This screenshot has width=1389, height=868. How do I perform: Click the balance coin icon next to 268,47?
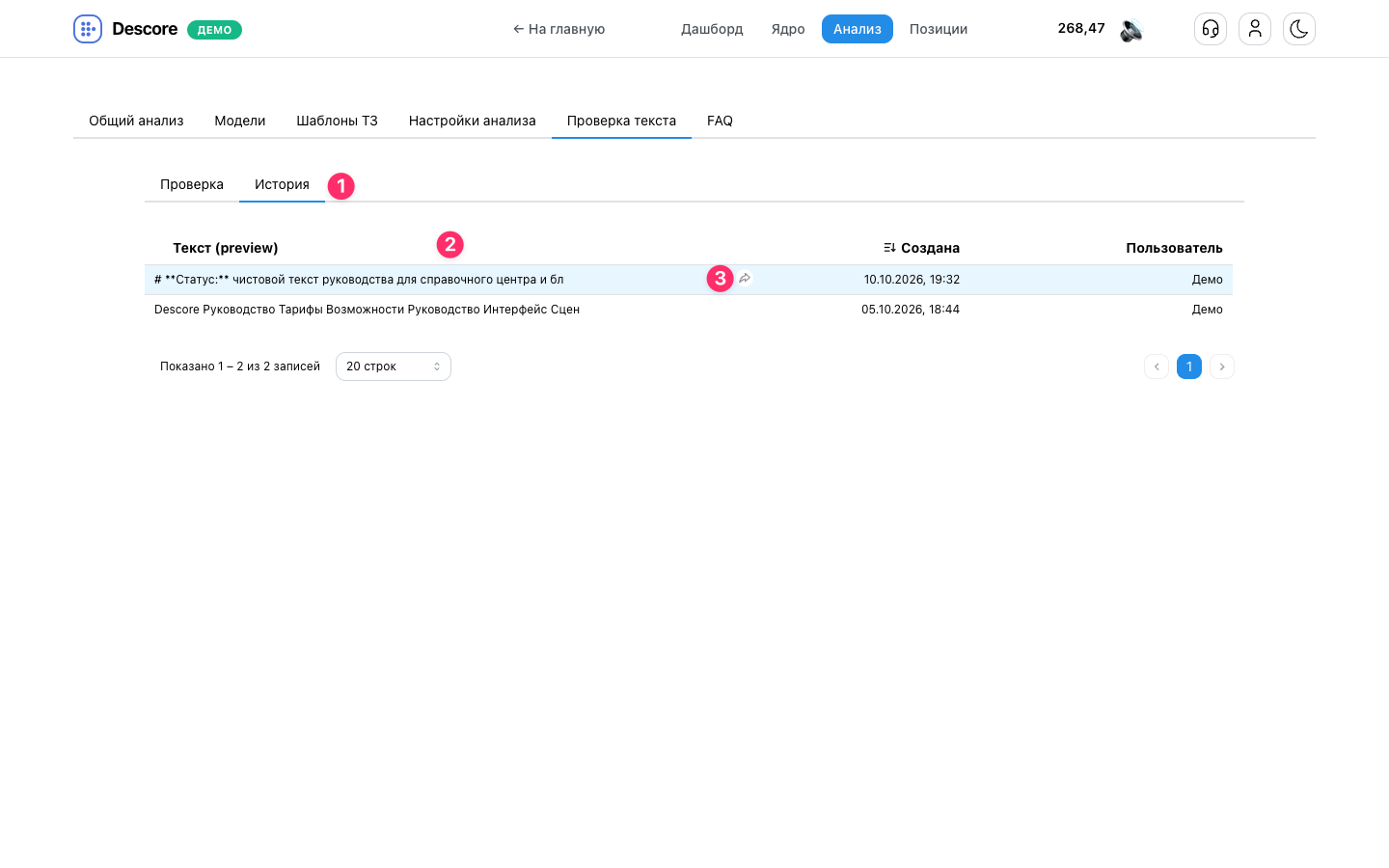point(1131,30)
